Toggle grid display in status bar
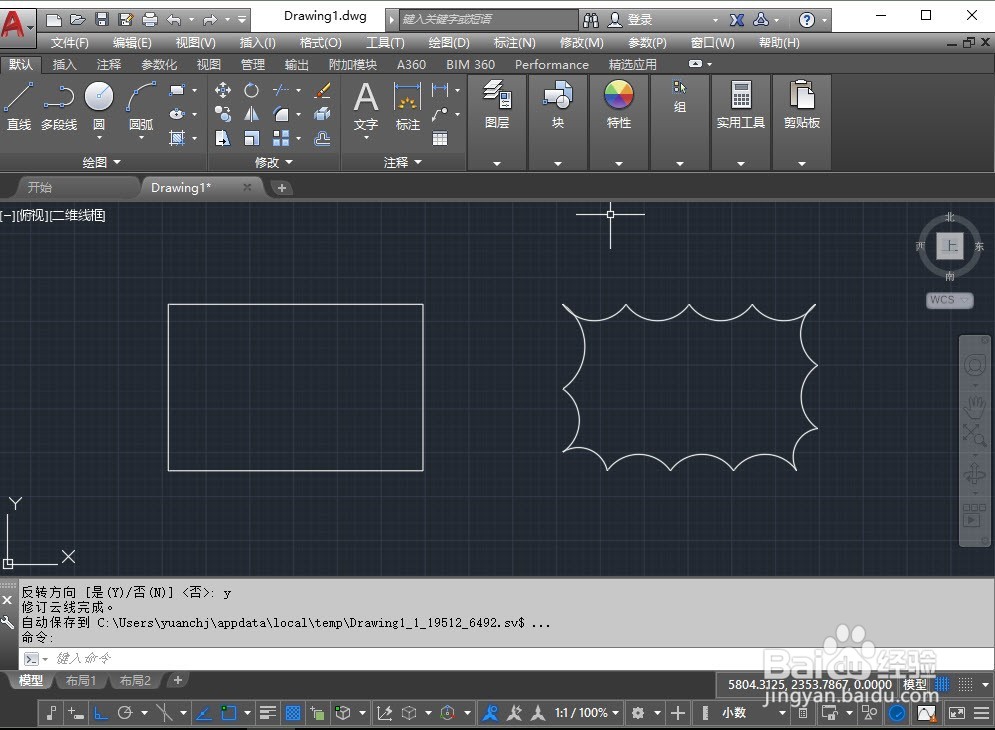995x730 pixels. pyautogui.click(x=942, y=684)
